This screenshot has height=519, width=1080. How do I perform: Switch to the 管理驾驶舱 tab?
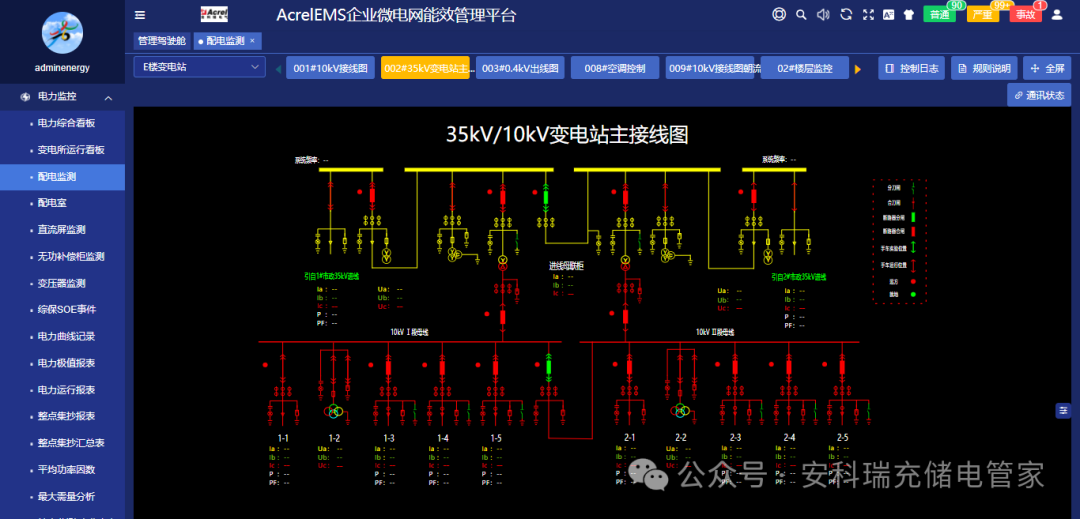tap(161, 41)
